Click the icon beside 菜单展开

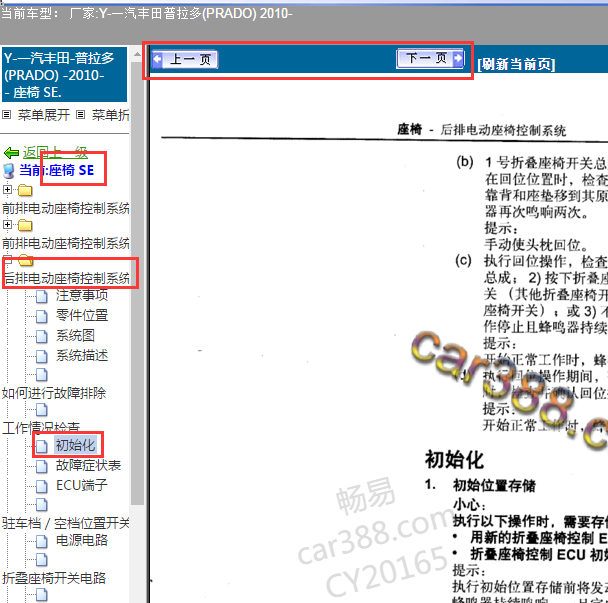[7, 114]
